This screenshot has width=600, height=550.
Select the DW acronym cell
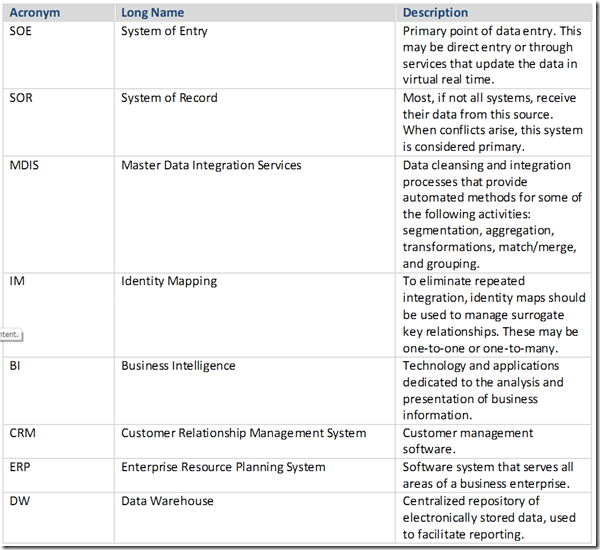tap(19, 501)
